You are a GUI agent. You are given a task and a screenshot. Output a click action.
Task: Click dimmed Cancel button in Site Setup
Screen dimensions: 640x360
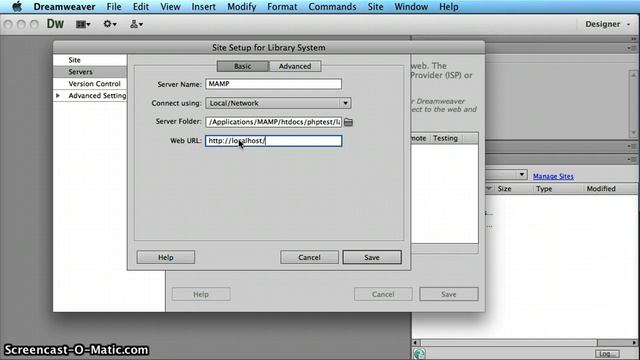[383, 294]
